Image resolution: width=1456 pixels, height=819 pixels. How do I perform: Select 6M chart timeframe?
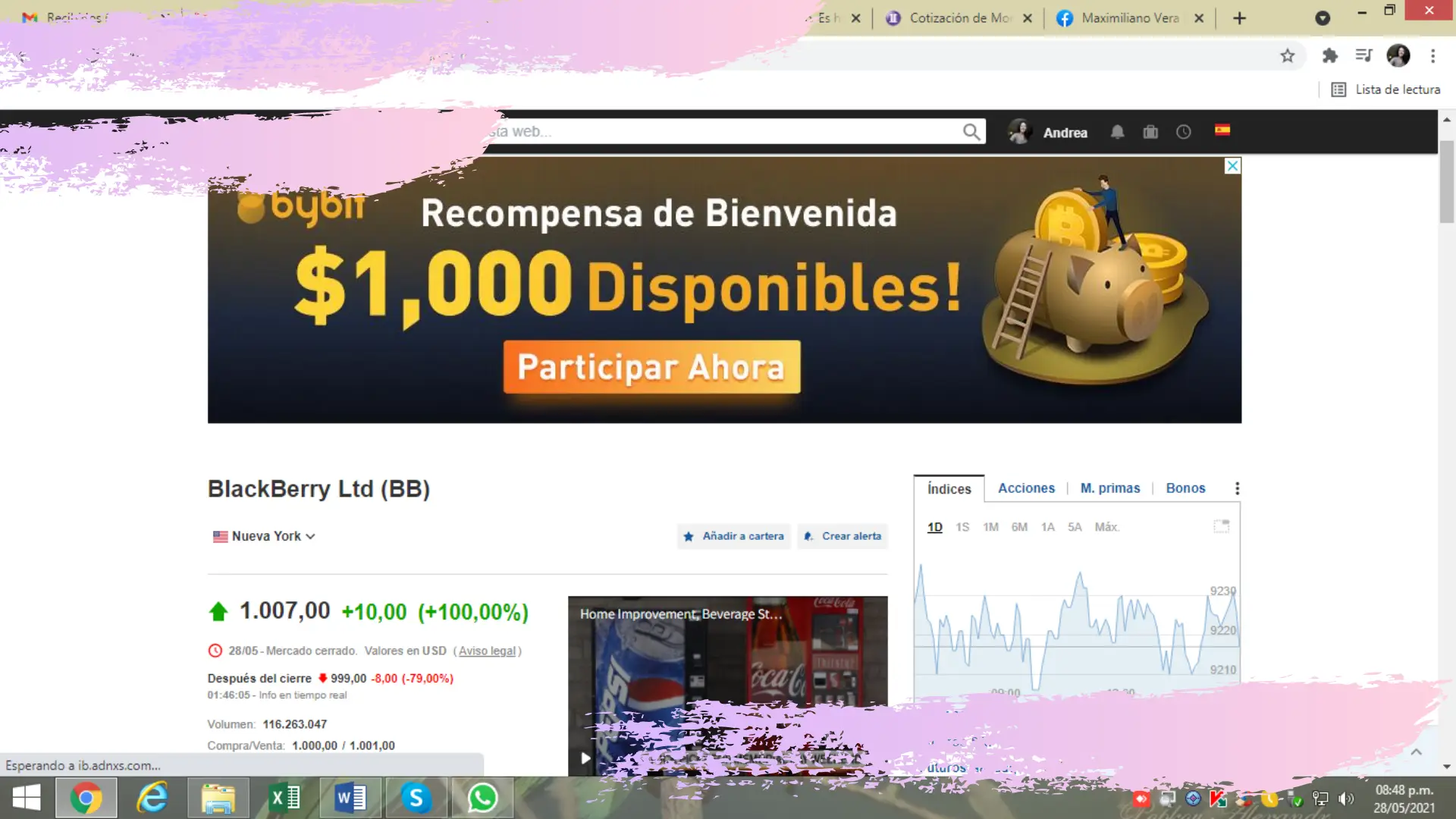point(1019,527)
